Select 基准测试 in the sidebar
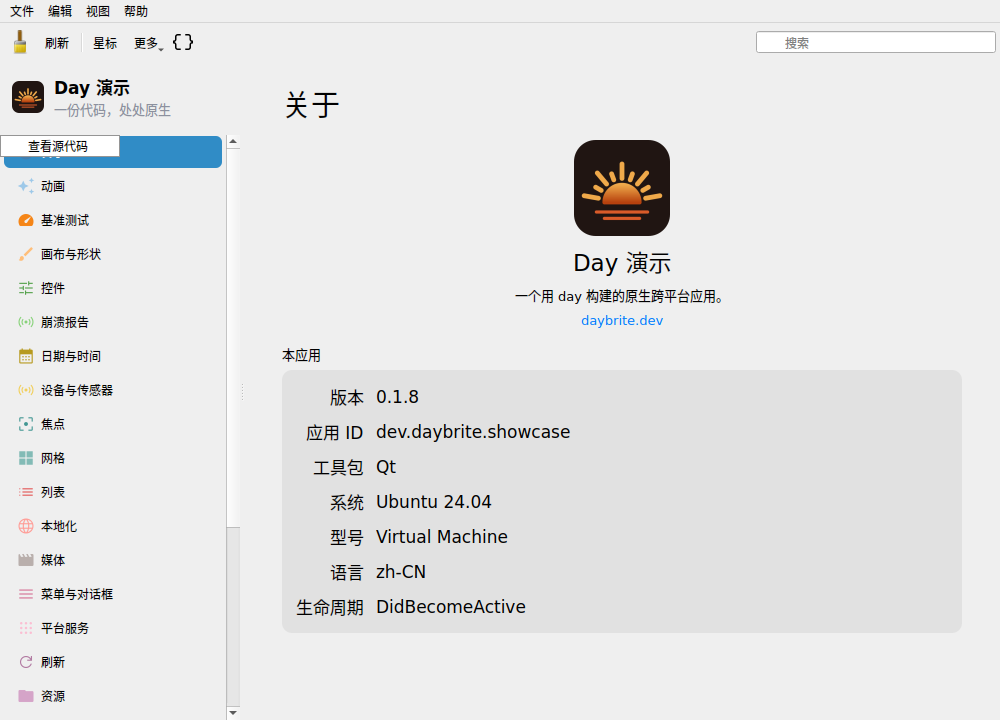Image resolution: width=1000 pixels, height=720 pixels. [113, 220]
